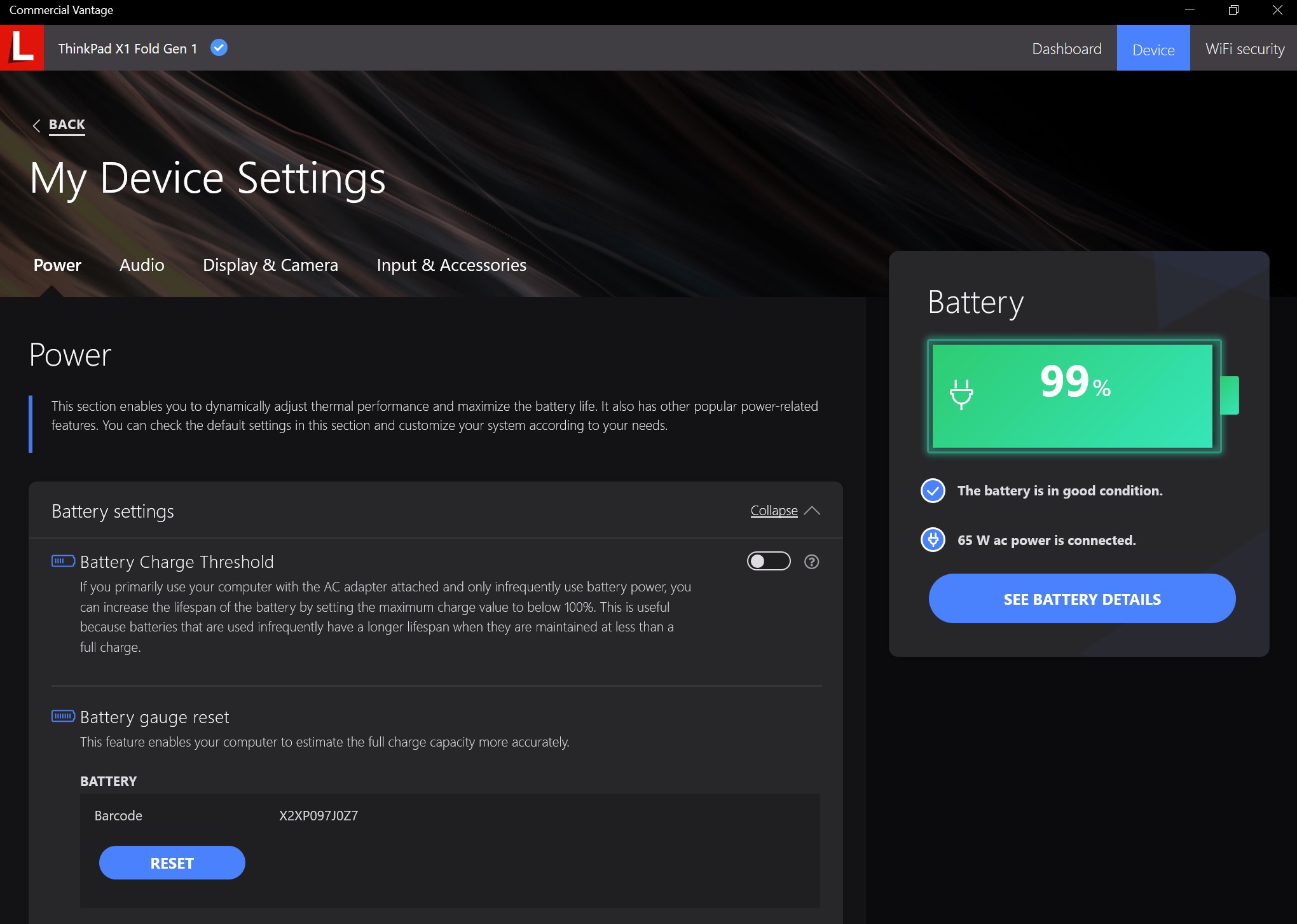
Task: Enable the Battery Charge Threshold toggle
Action: point(768,561)
